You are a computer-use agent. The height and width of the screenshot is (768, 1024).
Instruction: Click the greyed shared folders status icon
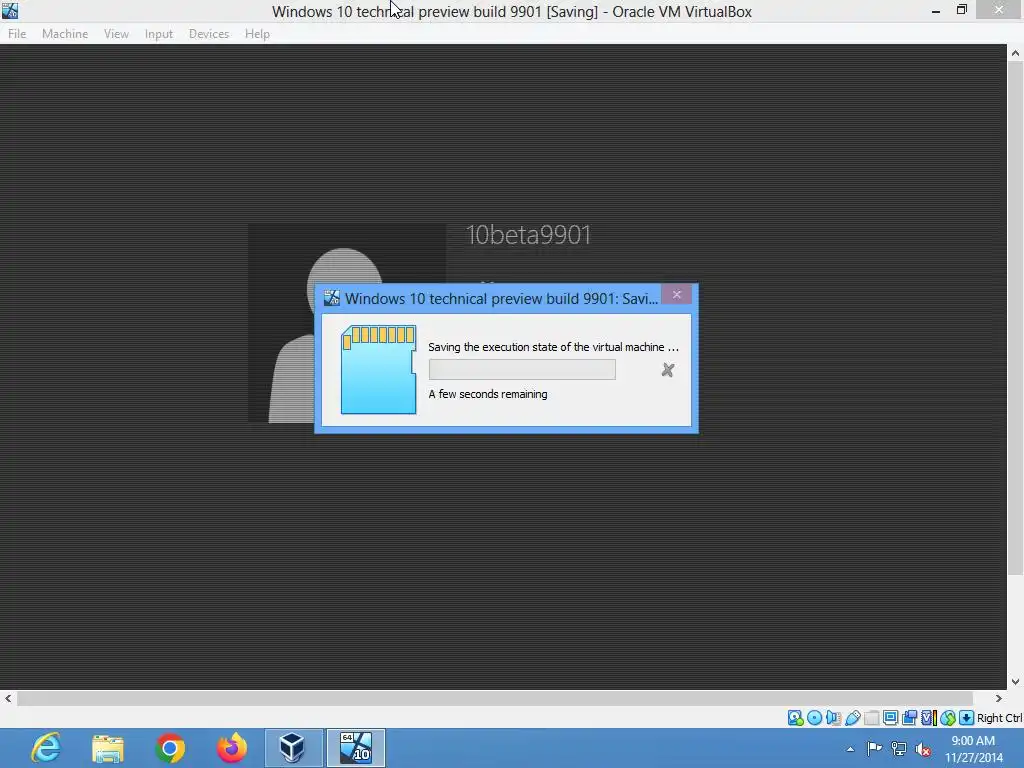click(871, 718)
